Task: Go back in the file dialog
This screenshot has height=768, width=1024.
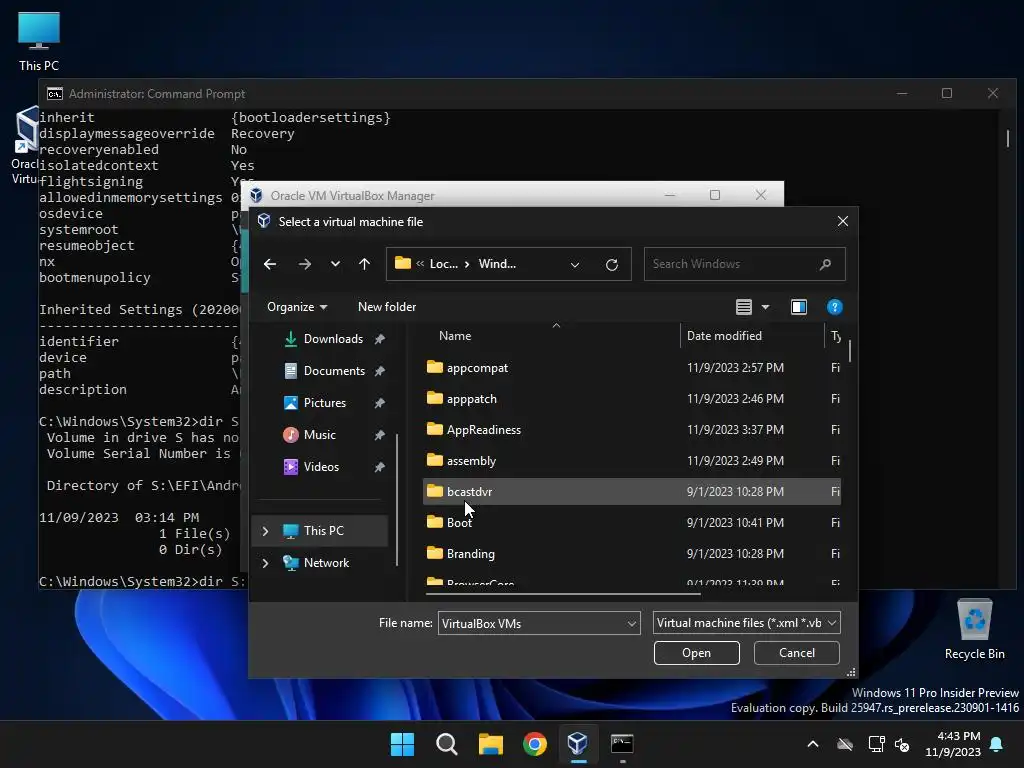Action: point(270,264)
